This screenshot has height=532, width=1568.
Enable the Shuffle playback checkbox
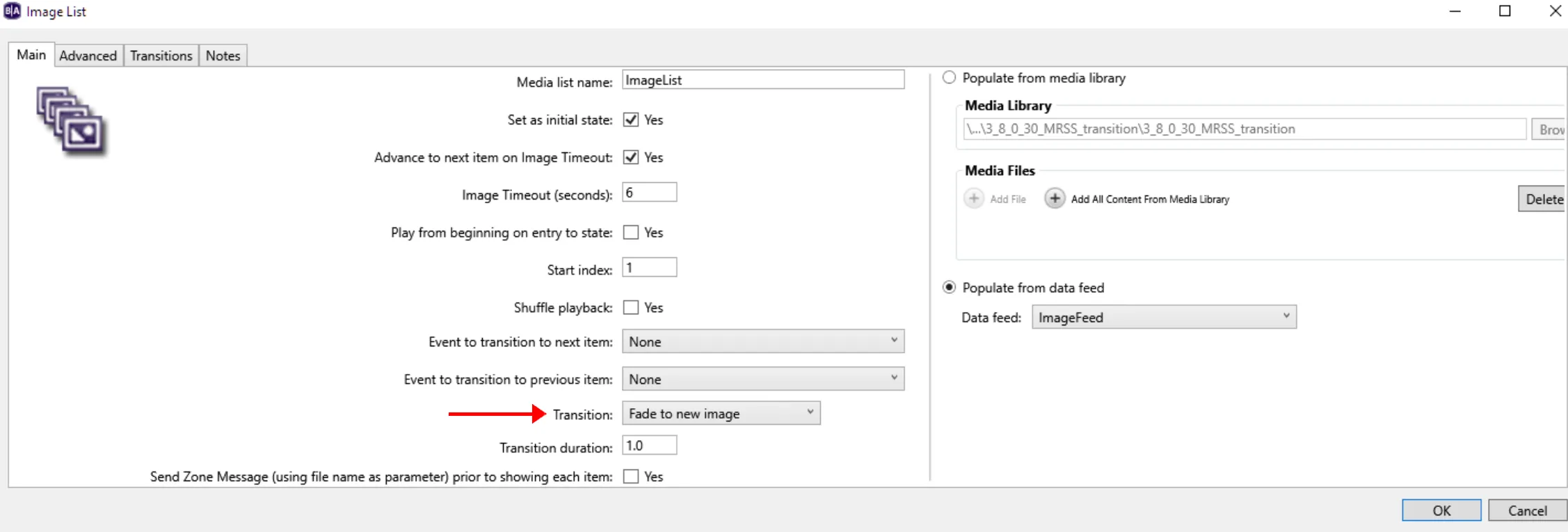pos(631,307)
